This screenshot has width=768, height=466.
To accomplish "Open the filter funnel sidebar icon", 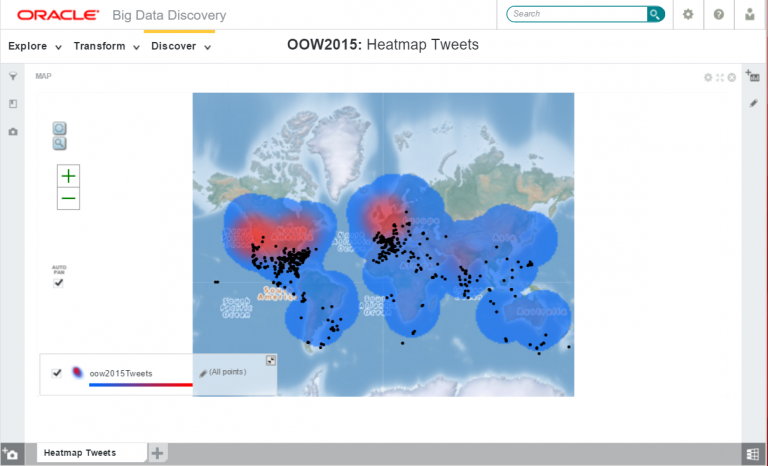I will (13, 76).
